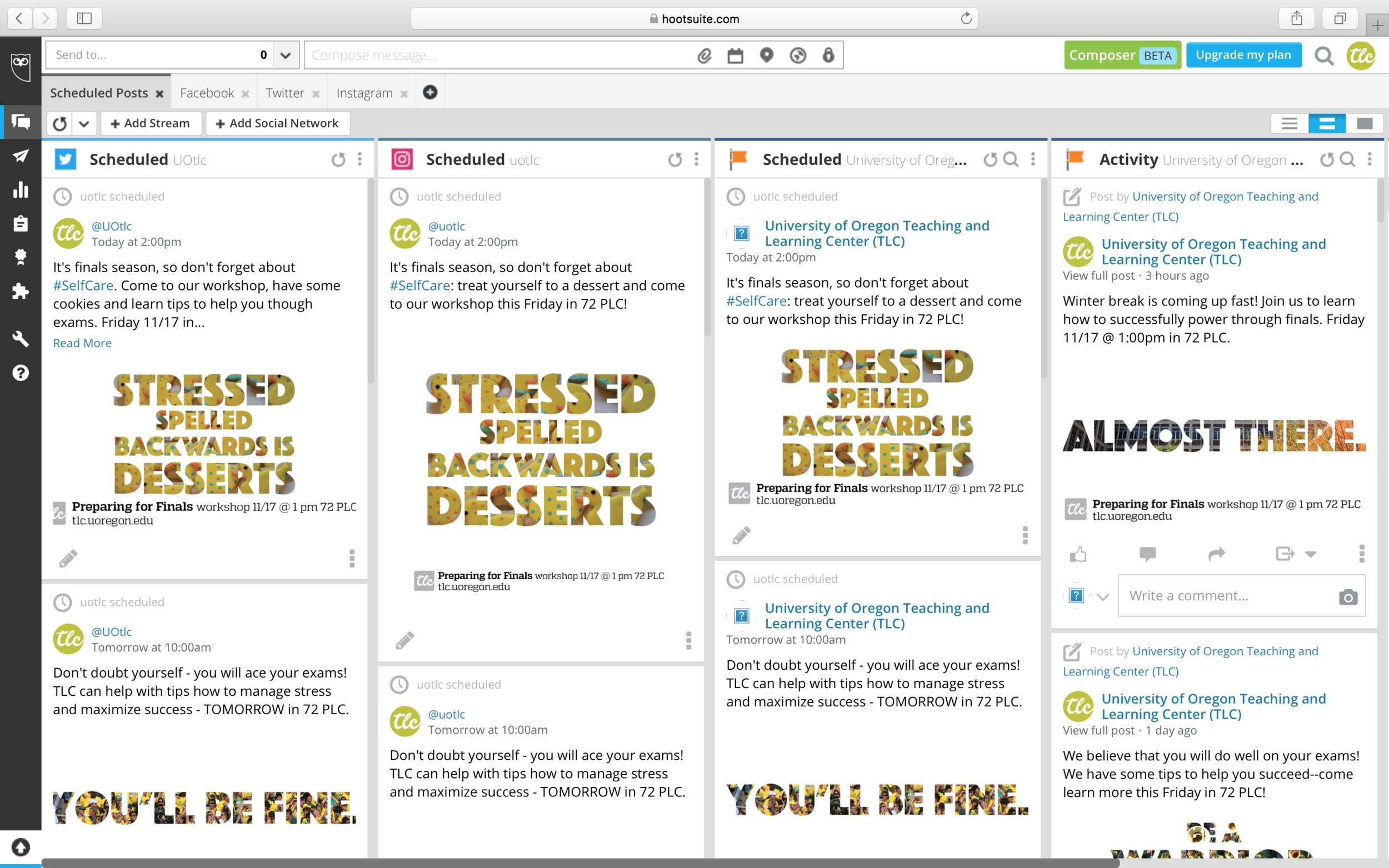Open Activity stream options menu
Image resolution: width=1389 pixels, height=868 pixels.
tap(1370, 159)
